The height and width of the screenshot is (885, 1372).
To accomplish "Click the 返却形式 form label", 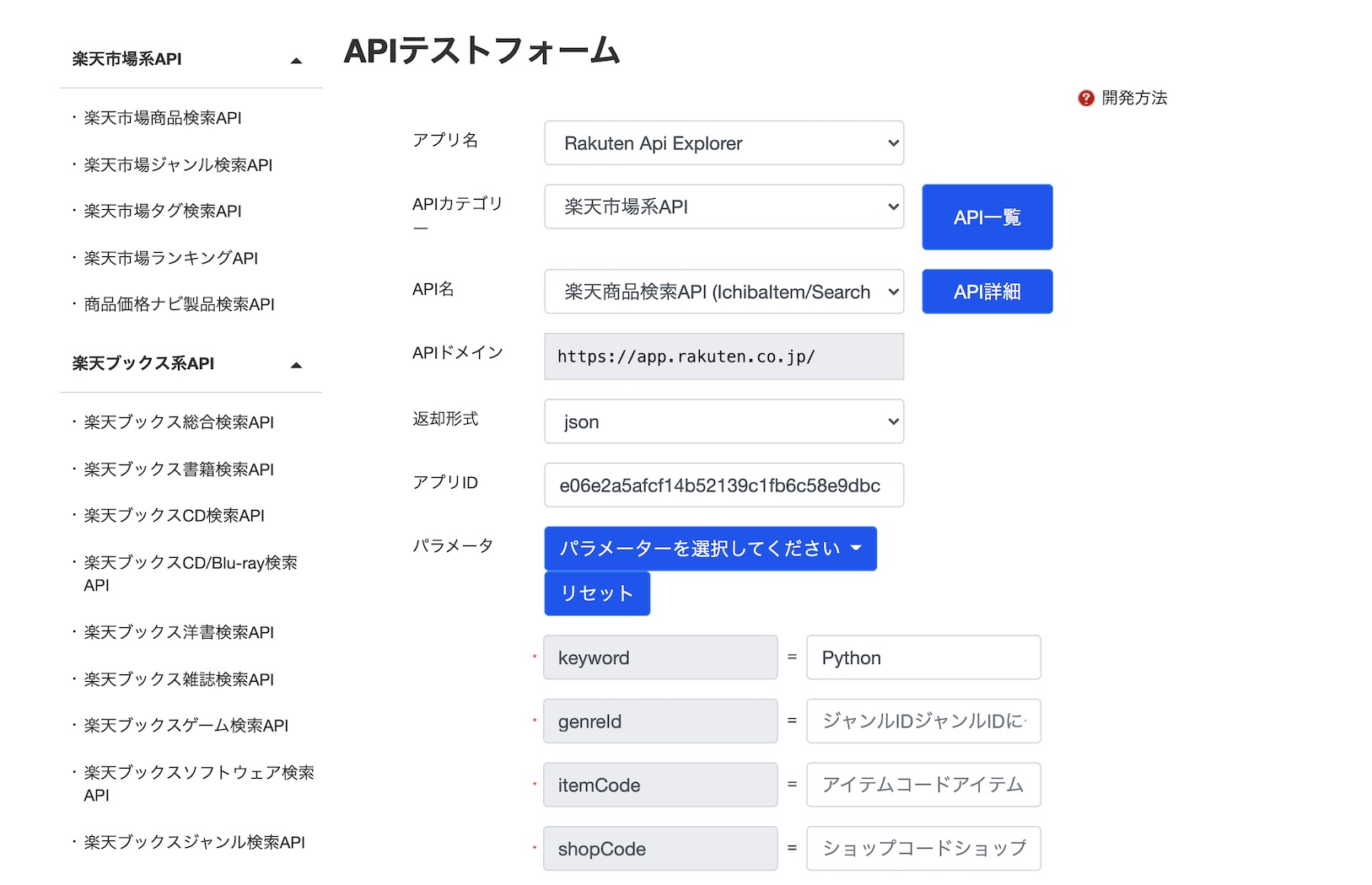I will pyautogui.click(x=445, y=419).
